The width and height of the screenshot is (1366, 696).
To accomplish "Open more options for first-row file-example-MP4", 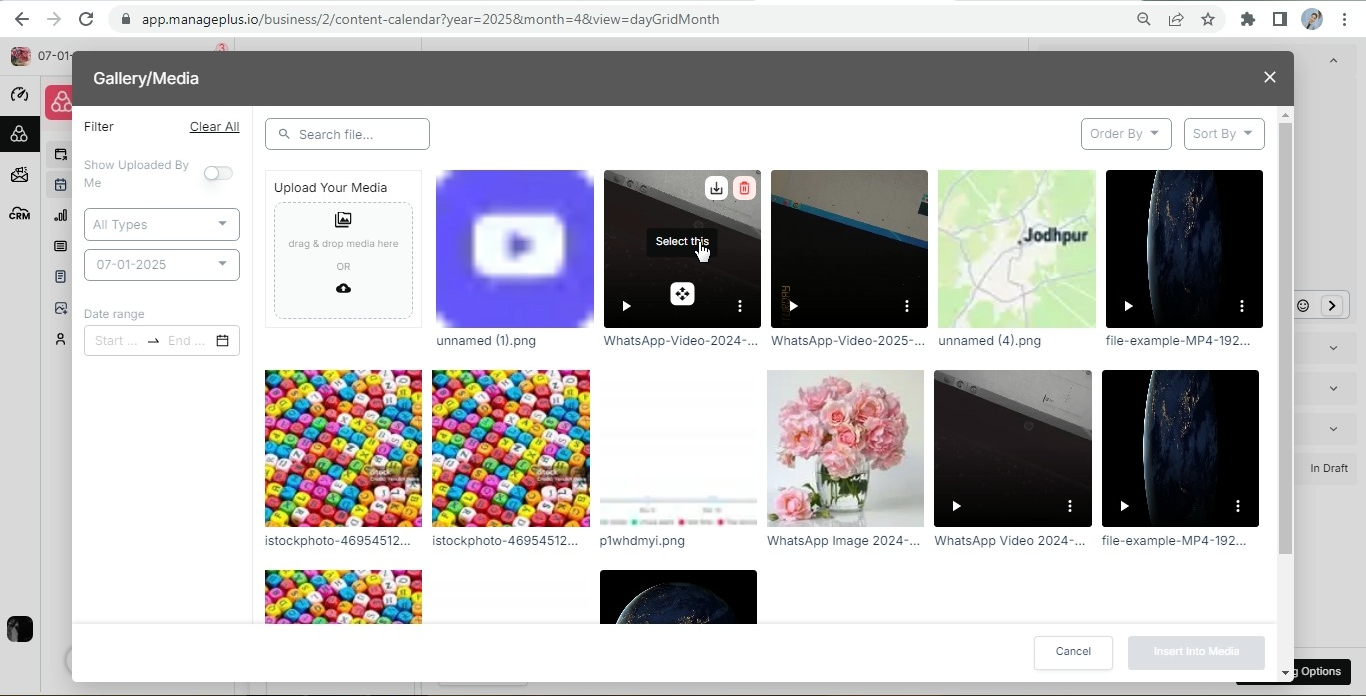I will (x=1242, y=306).
